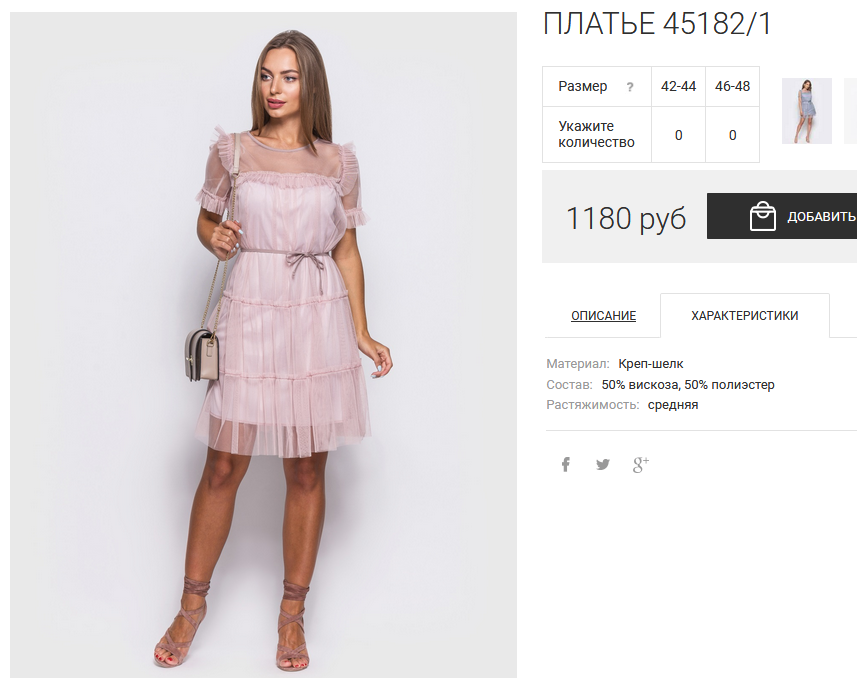
Task: Share via the Google Plus icon
Action: [x=641, y=465]
